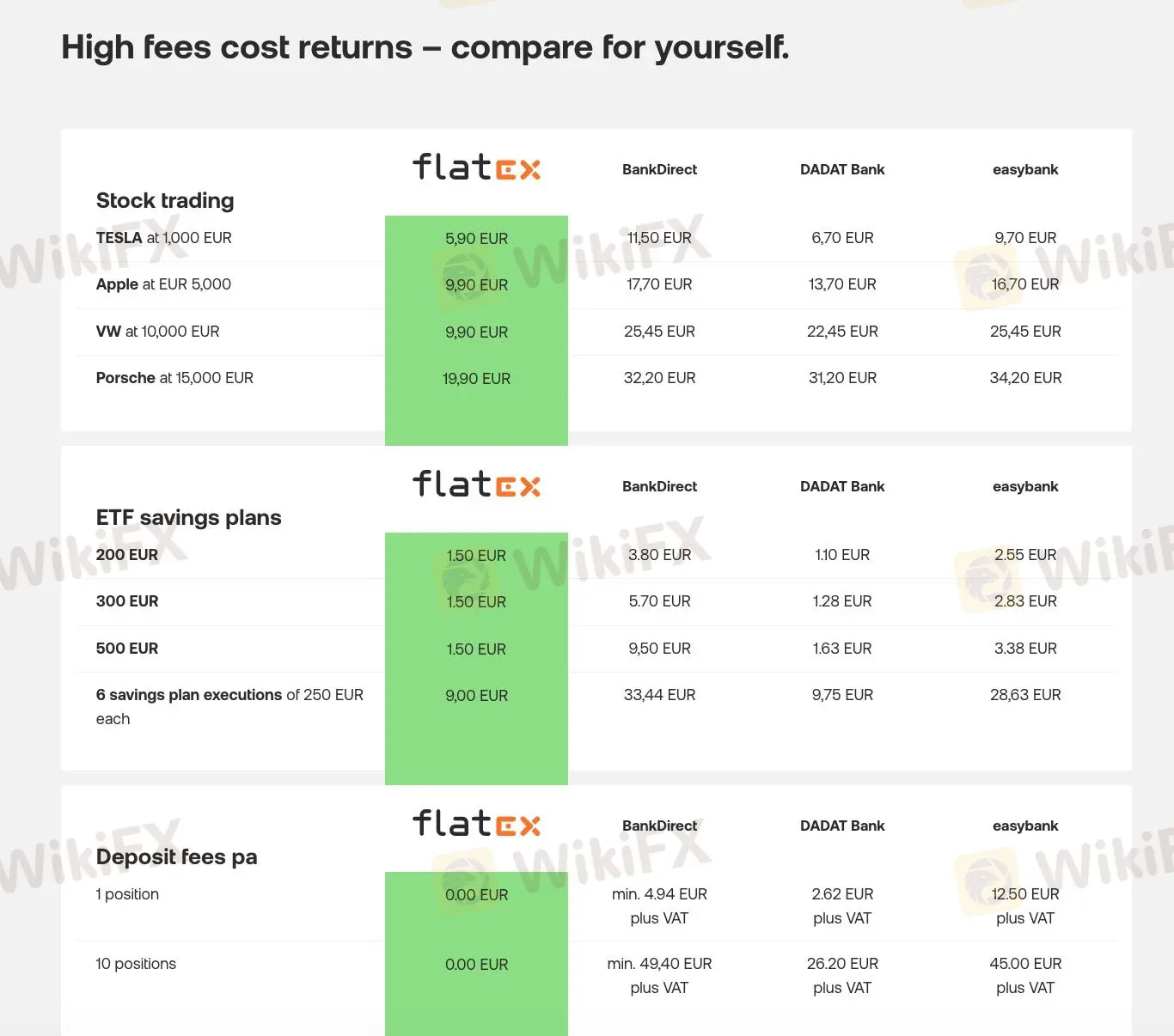This screenshot has height=1036, width=1174.
Task: Click the flatex logo in Deposit fees section
Action: click(x=476, y=824)
